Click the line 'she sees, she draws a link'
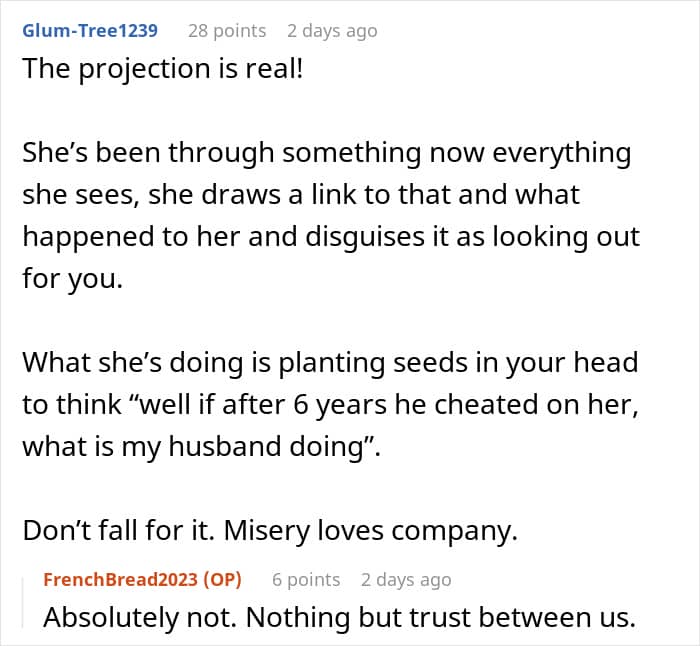This screenshot has width=700, height=646. [x=301, y=195]
